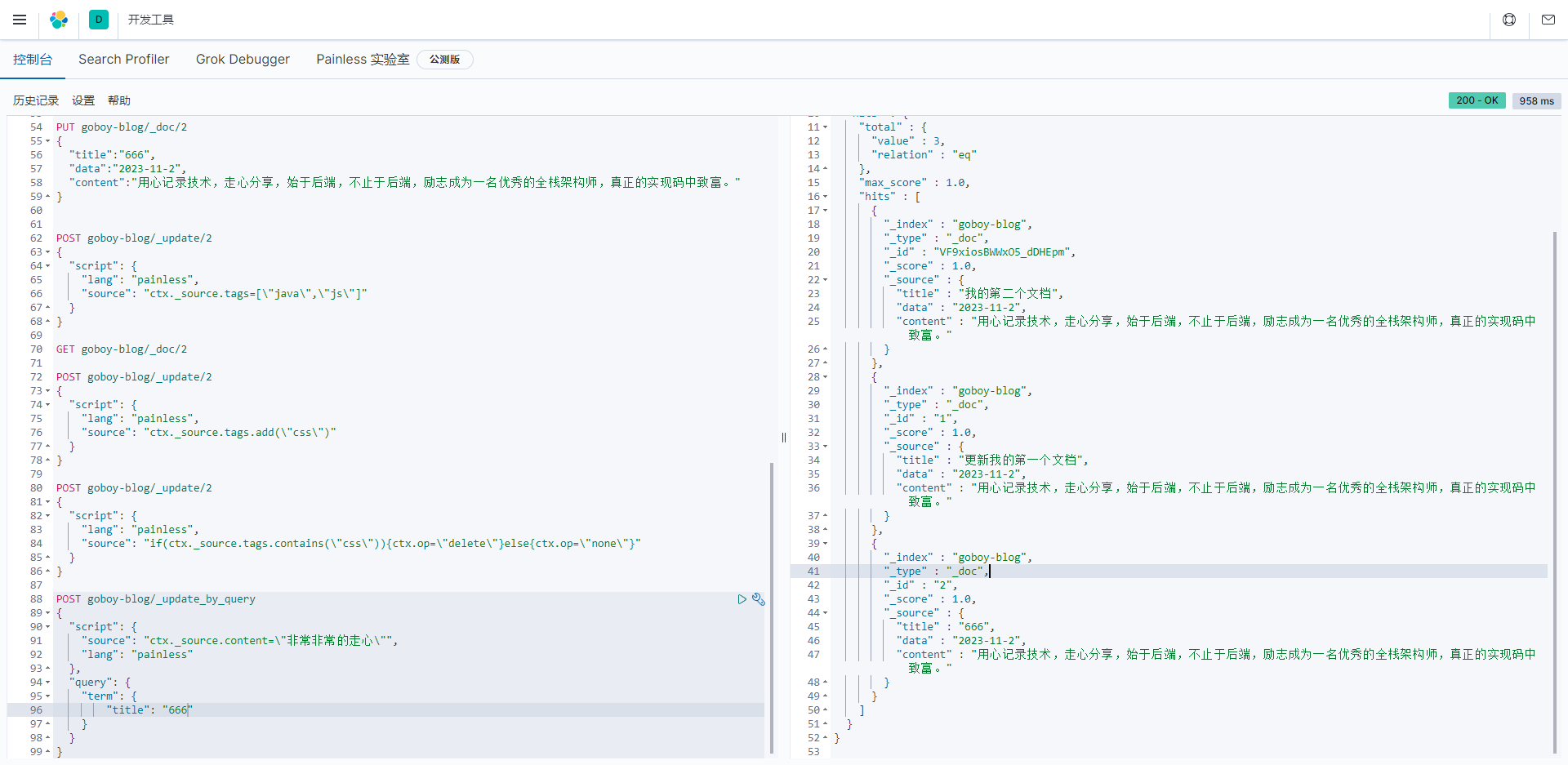The height and width of the screenshot is (765, 1568).
Task: Click the POST goboy-blog/_update/2 line 62
Action: coord(134,238)
